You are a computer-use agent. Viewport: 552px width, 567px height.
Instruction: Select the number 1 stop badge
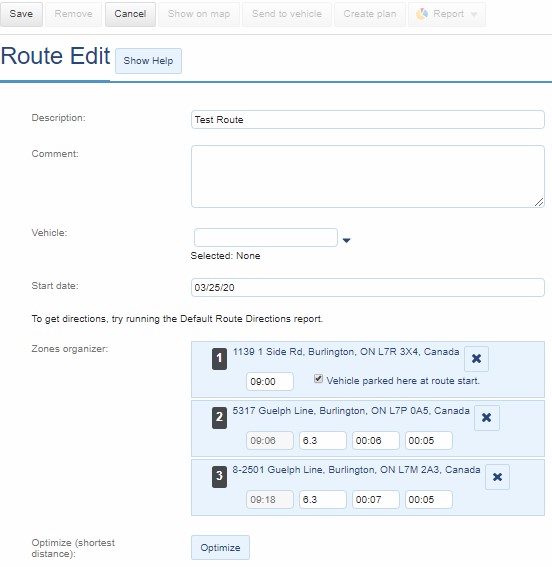coord(219,359)
